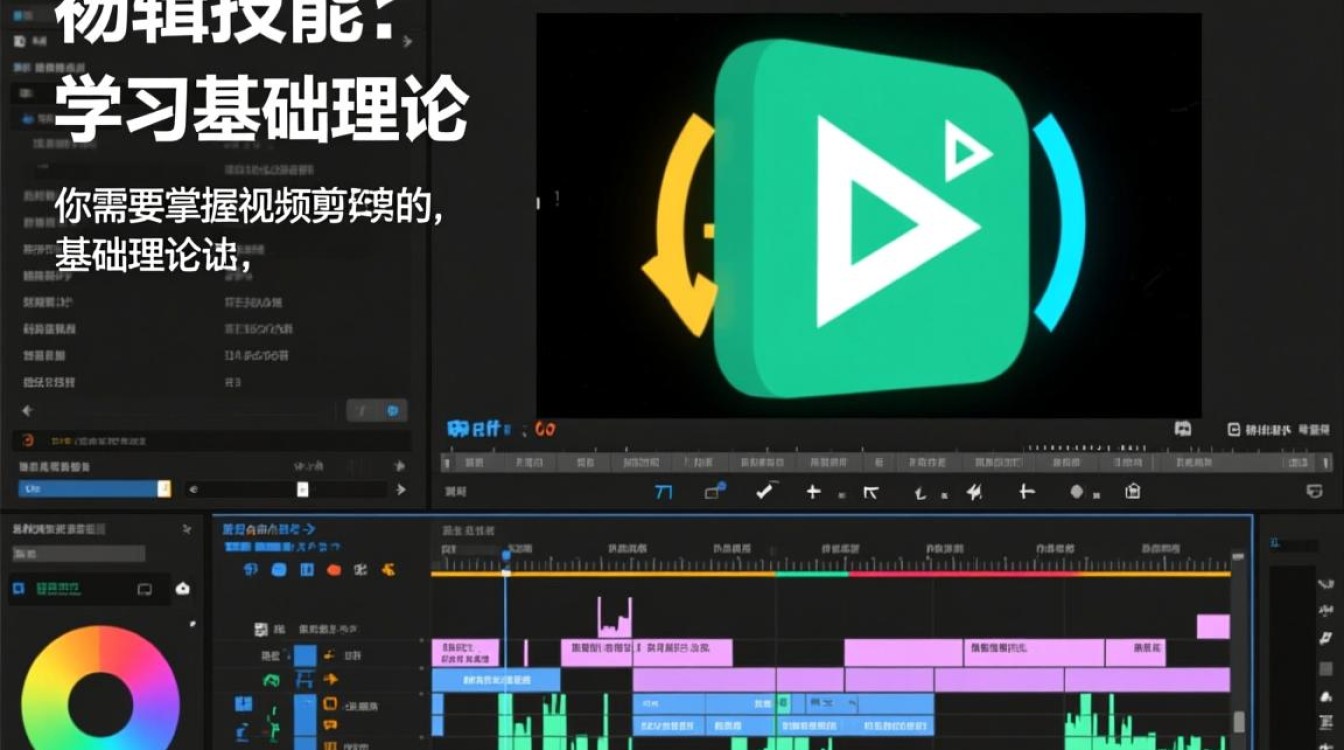This screenshot has height=750, width=1344.
Task: Click the monitor icon in the color panel
Action: point(144,589)
